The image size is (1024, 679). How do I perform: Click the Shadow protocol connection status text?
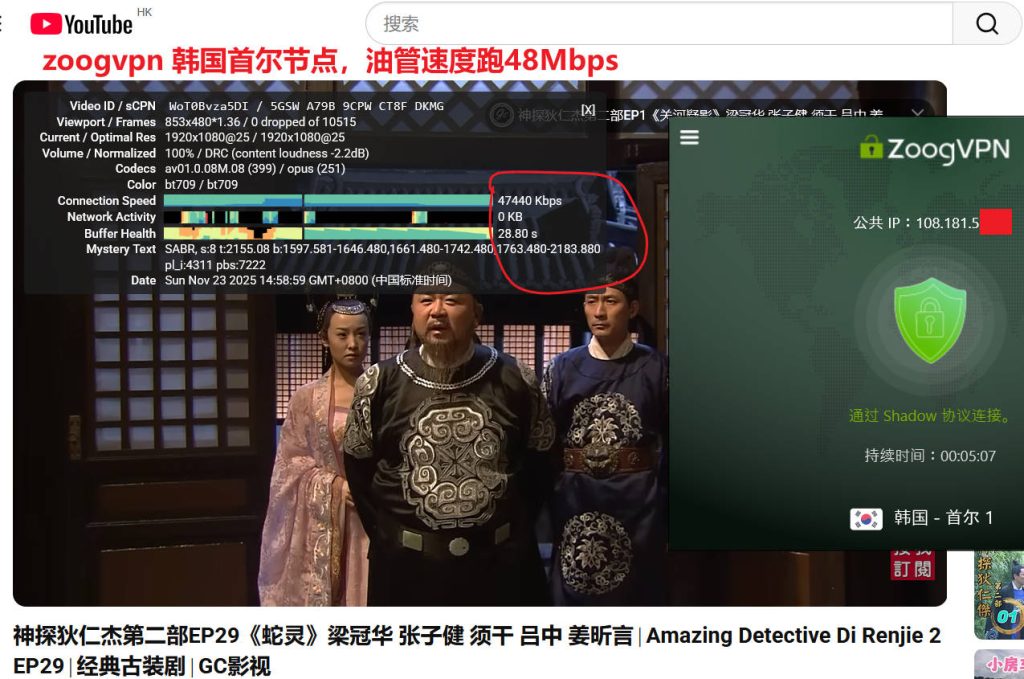pos(930,416)
